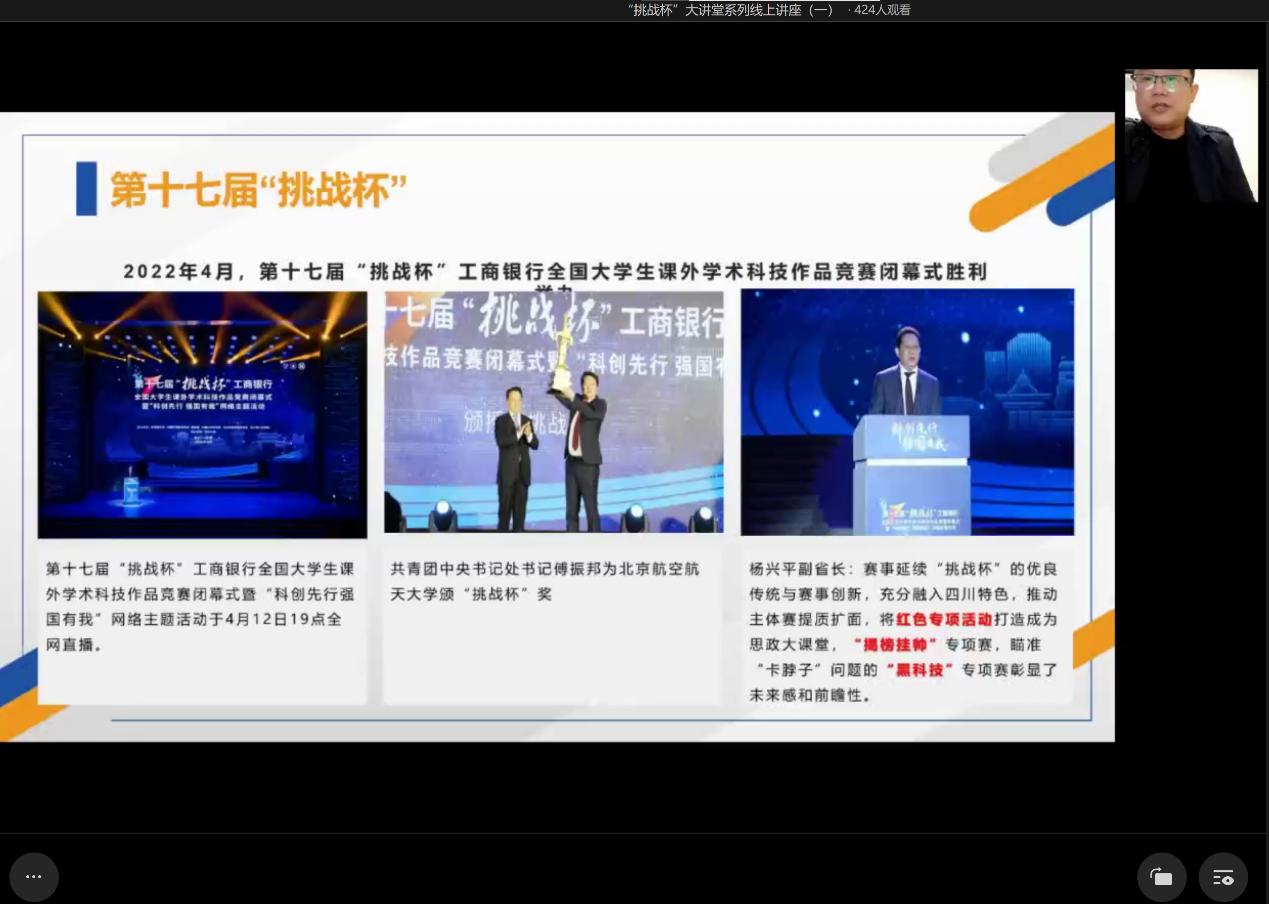
Task: Click the 424 viewers count label
Action: 881,10
